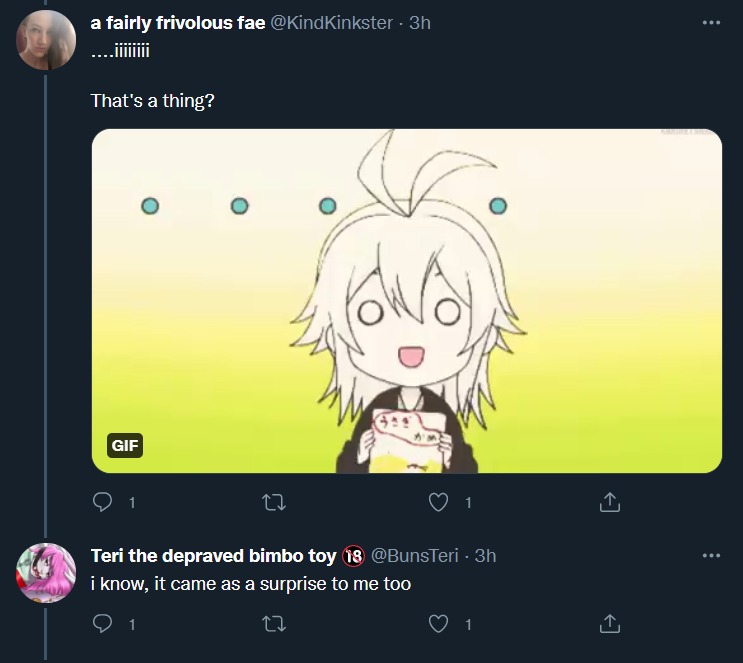Like the "That's a thing?" tweet
The width and height of the screenshot is (743, 663).
click(438, 502)
